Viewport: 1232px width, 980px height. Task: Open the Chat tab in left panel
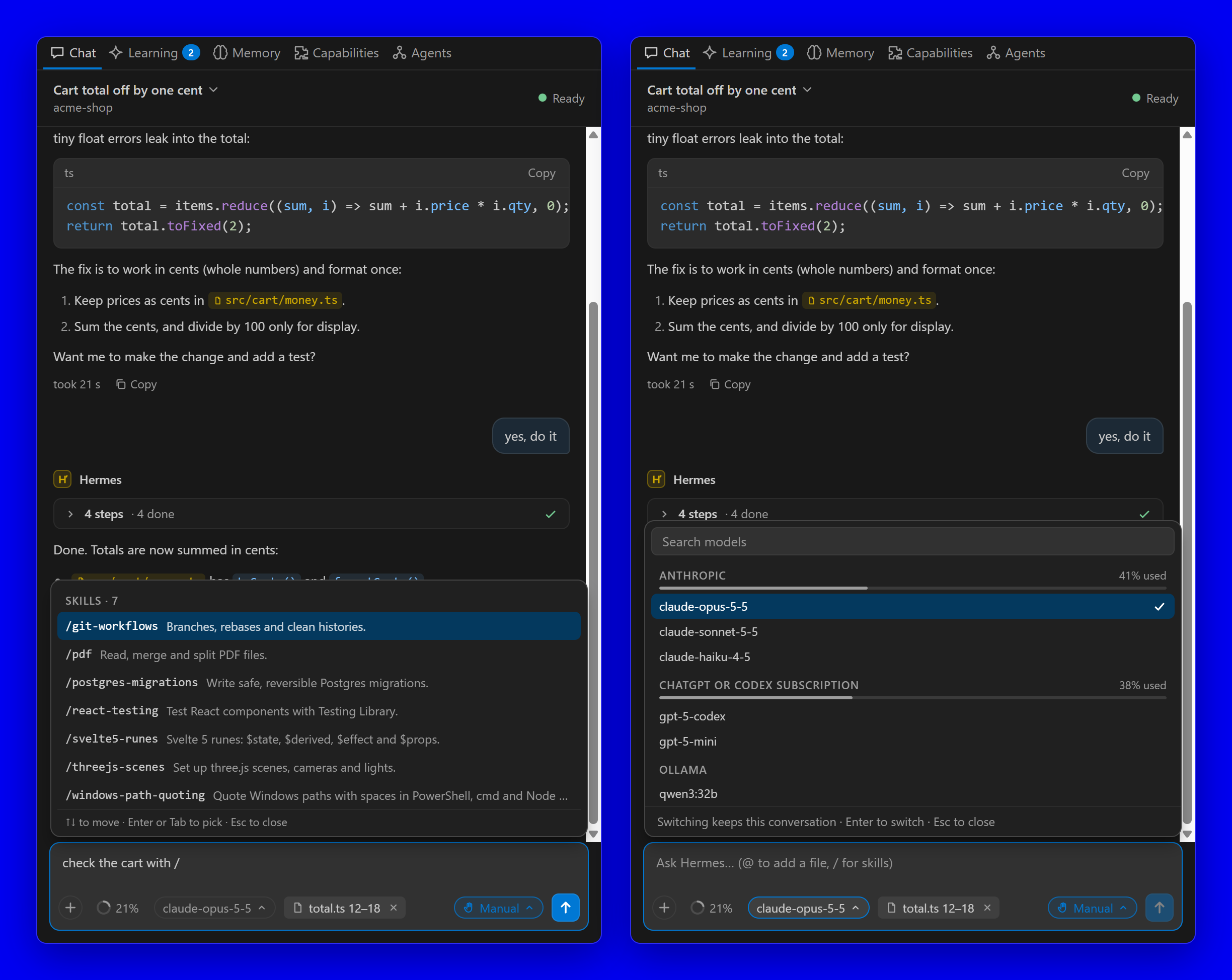[73, 53]
